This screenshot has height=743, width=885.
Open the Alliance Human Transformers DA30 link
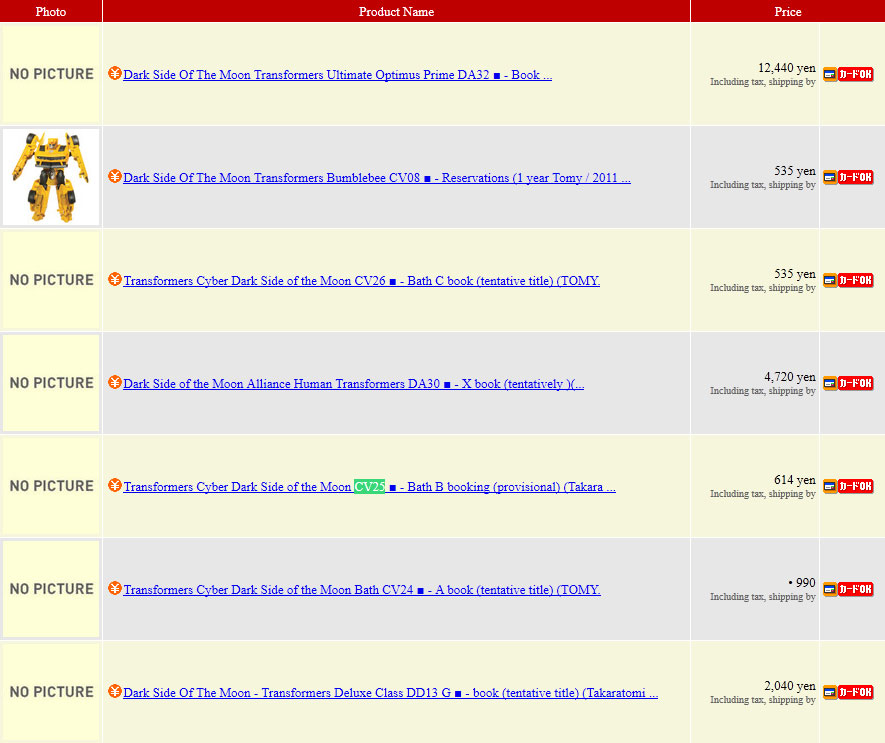pyautogui.click(x=353, y=384)
